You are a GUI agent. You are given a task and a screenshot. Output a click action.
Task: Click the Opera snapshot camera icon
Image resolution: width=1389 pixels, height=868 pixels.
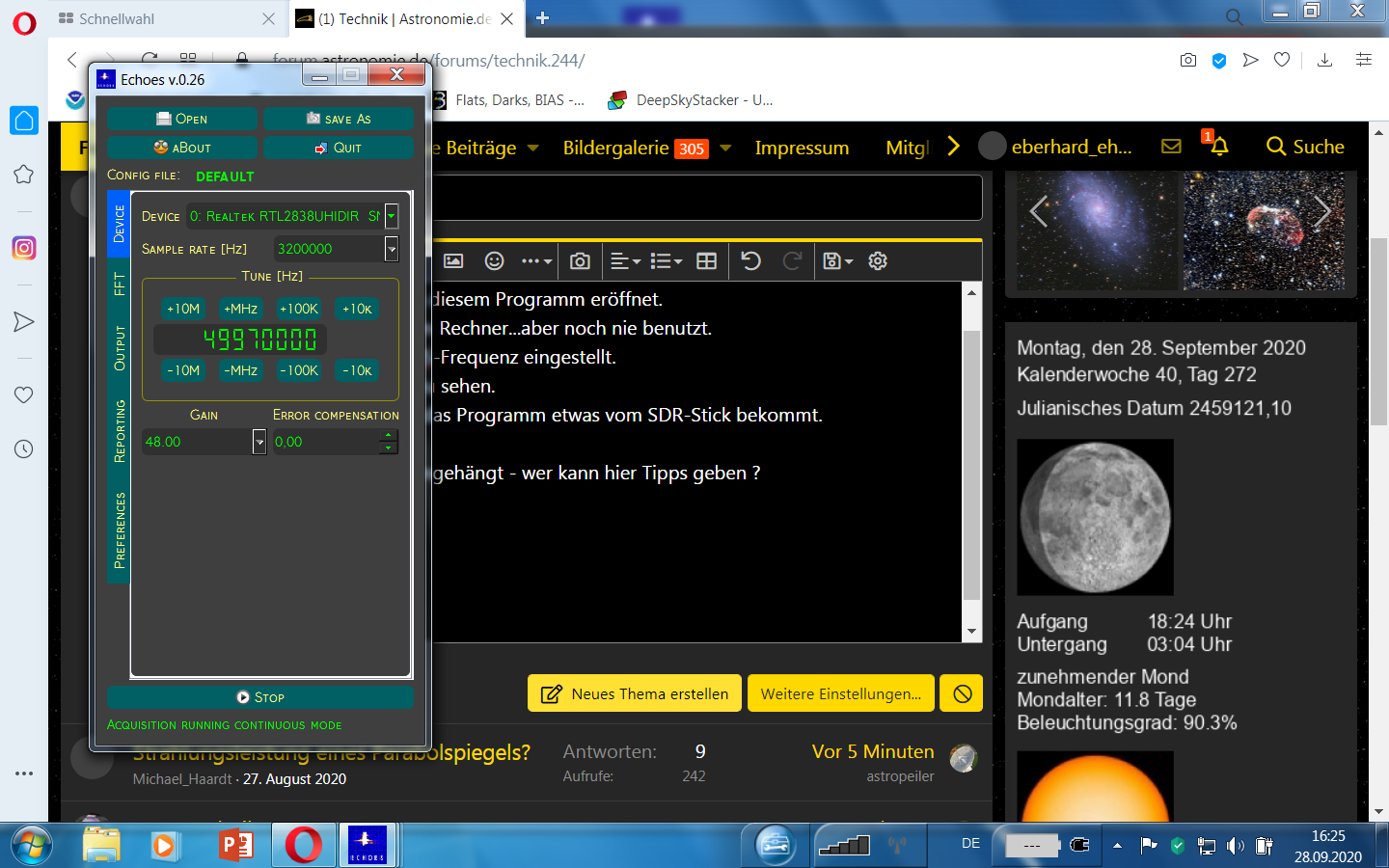(x=1188, y=60)
